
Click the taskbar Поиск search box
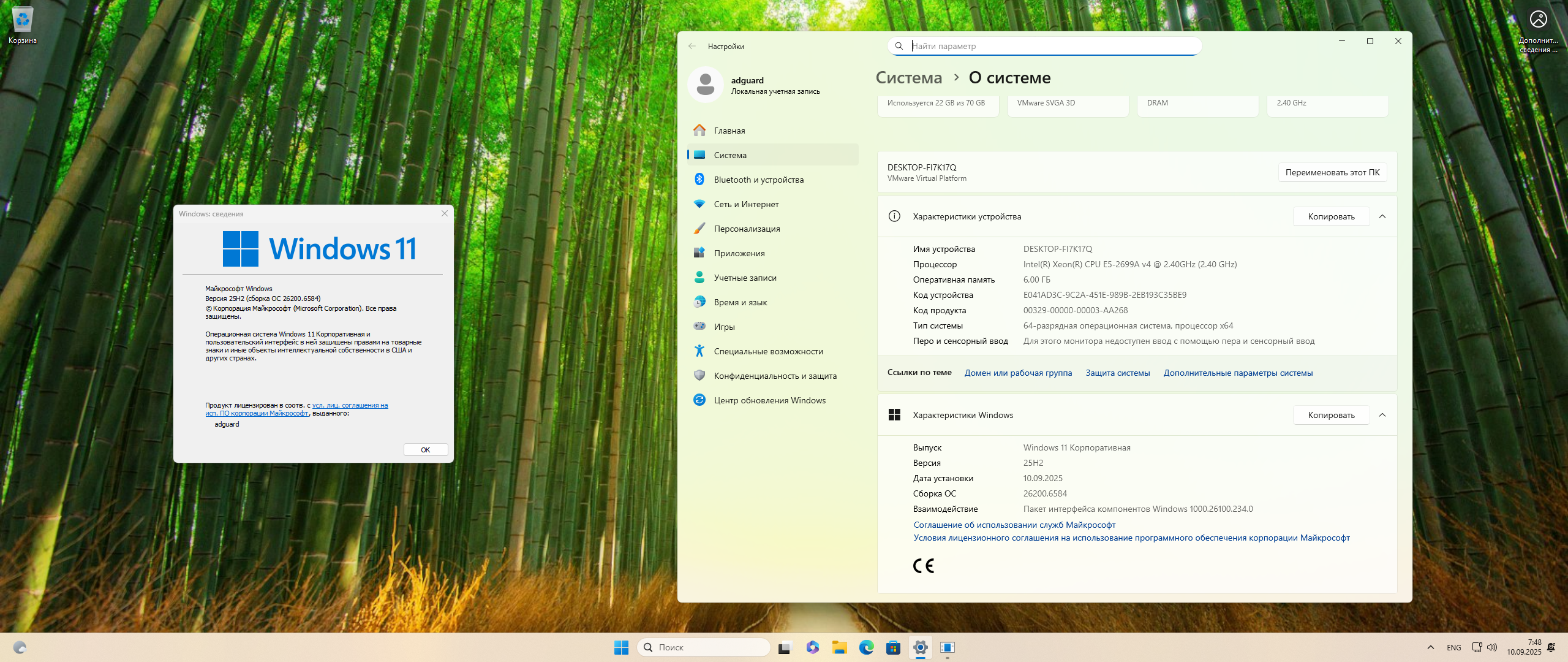click(703, 647)
